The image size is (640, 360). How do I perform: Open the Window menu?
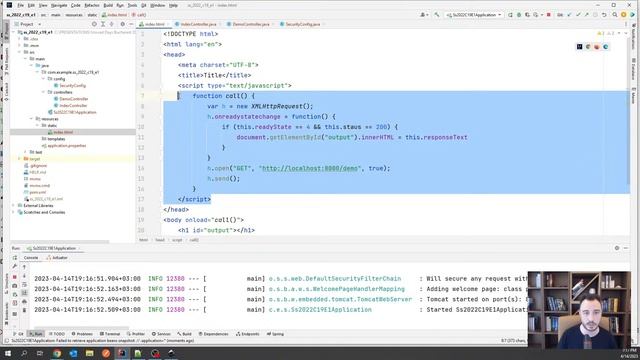[158, 5]
